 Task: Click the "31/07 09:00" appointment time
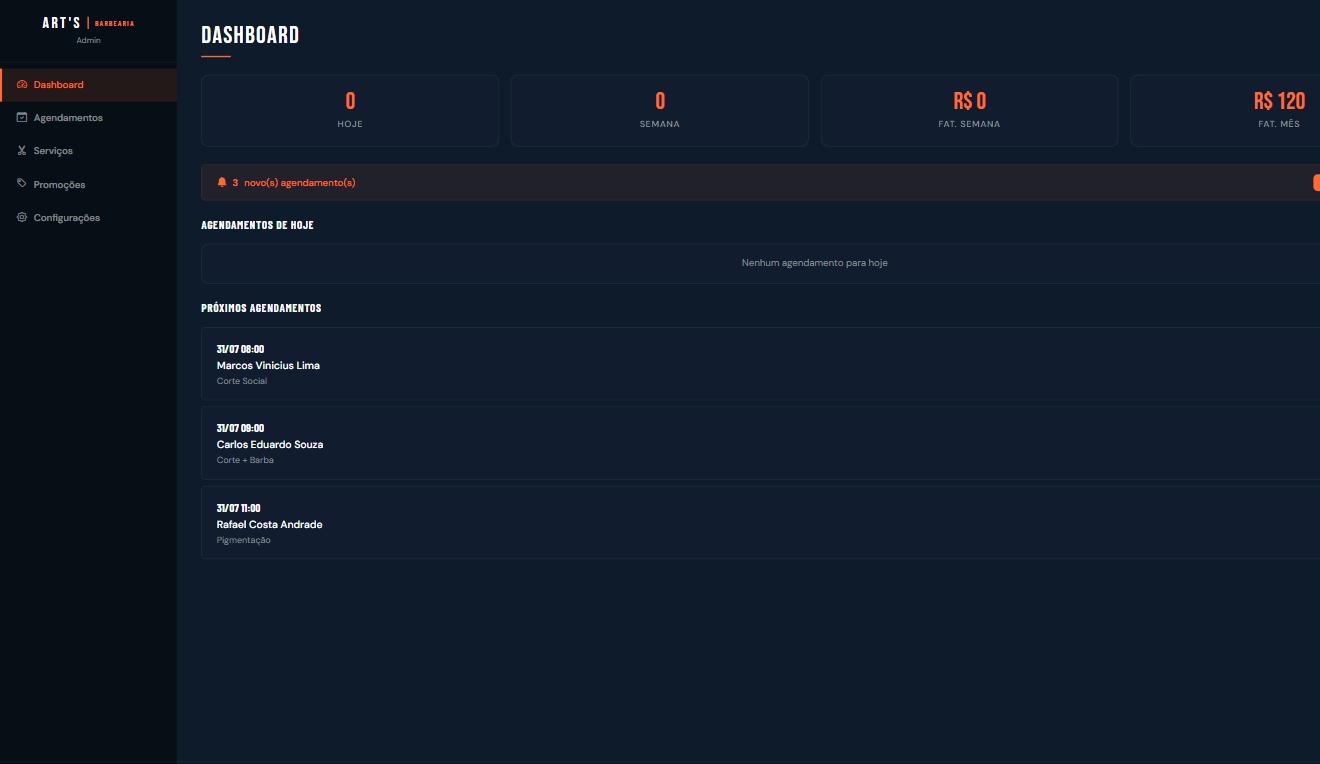click(240, 428)
